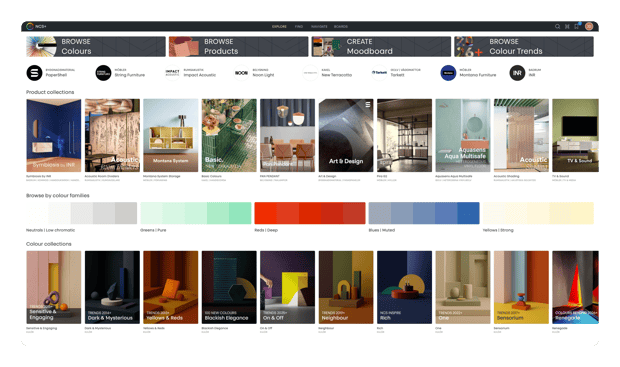Viewport: 620px width, 367px height.
Task: Open the PAN Pendant collection thumbnail
Action: tap(287, 135)
